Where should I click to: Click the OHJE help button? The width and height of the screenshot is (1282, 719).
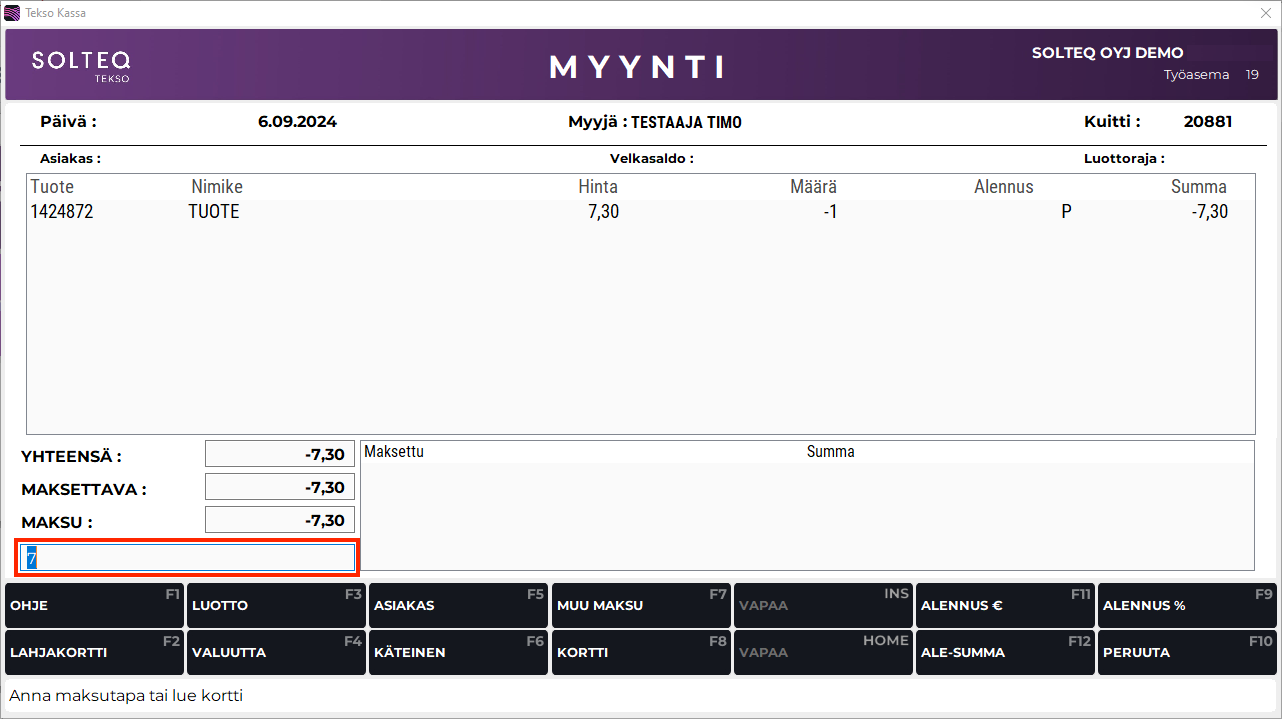(x=94, y=606)
